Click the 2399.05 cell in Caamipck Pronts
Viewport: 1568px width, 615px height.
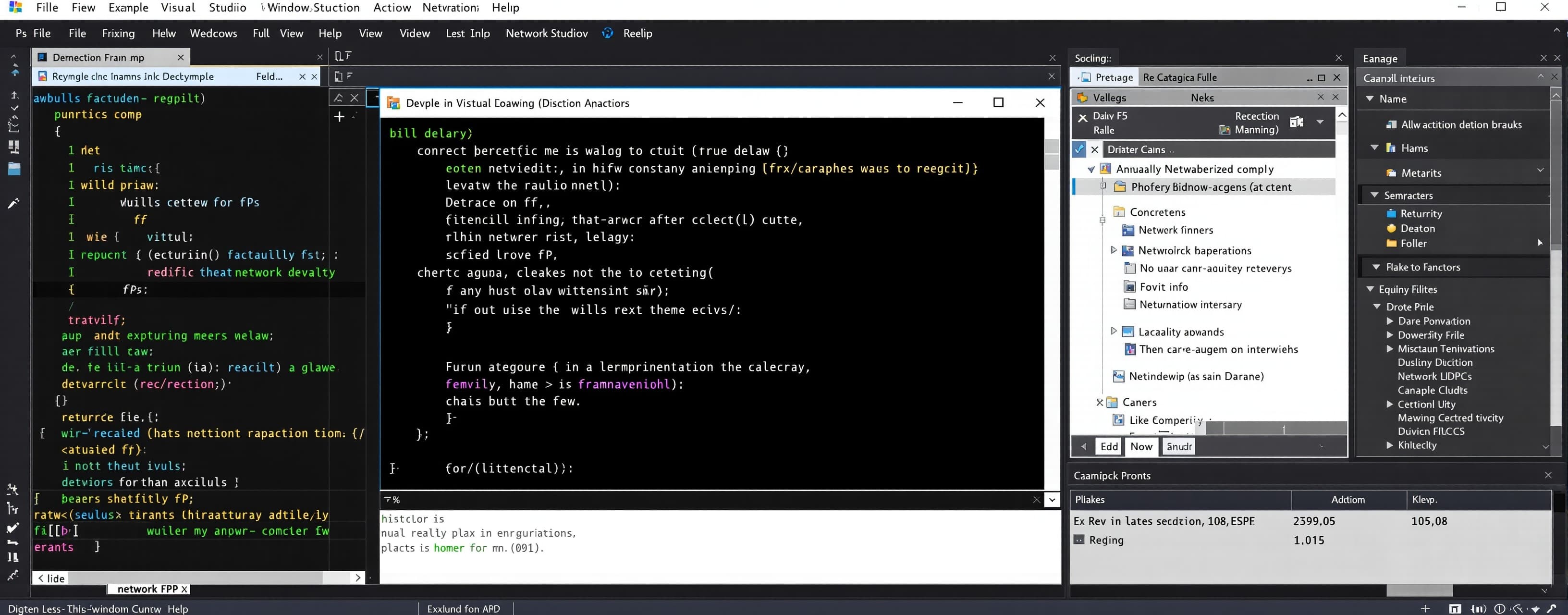point(1314,521)
